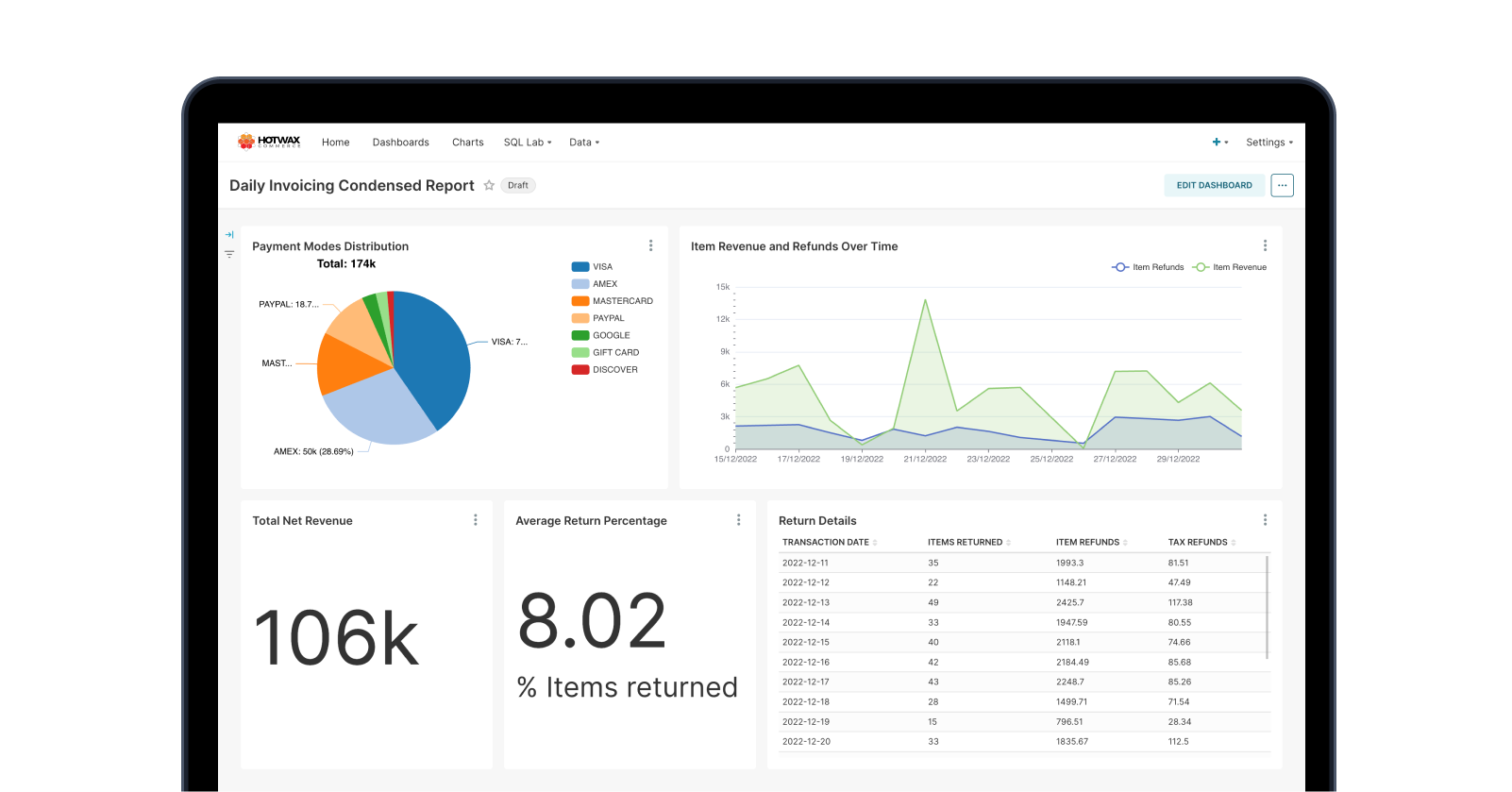Toggle GIFT CARD in pie legend
Viewport: 1512px width, 792px height.
[605, 353]
